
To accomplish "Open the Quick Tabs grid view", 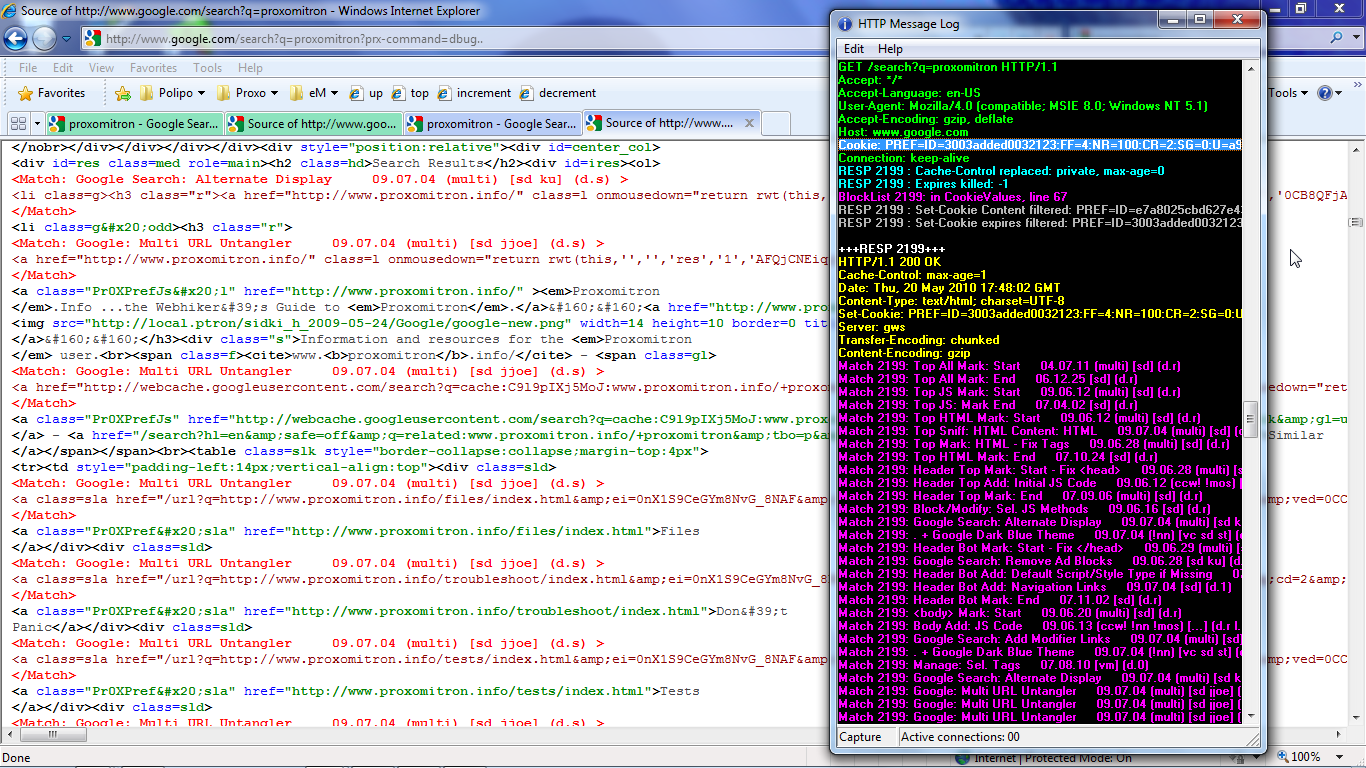I will pos(17,124).
